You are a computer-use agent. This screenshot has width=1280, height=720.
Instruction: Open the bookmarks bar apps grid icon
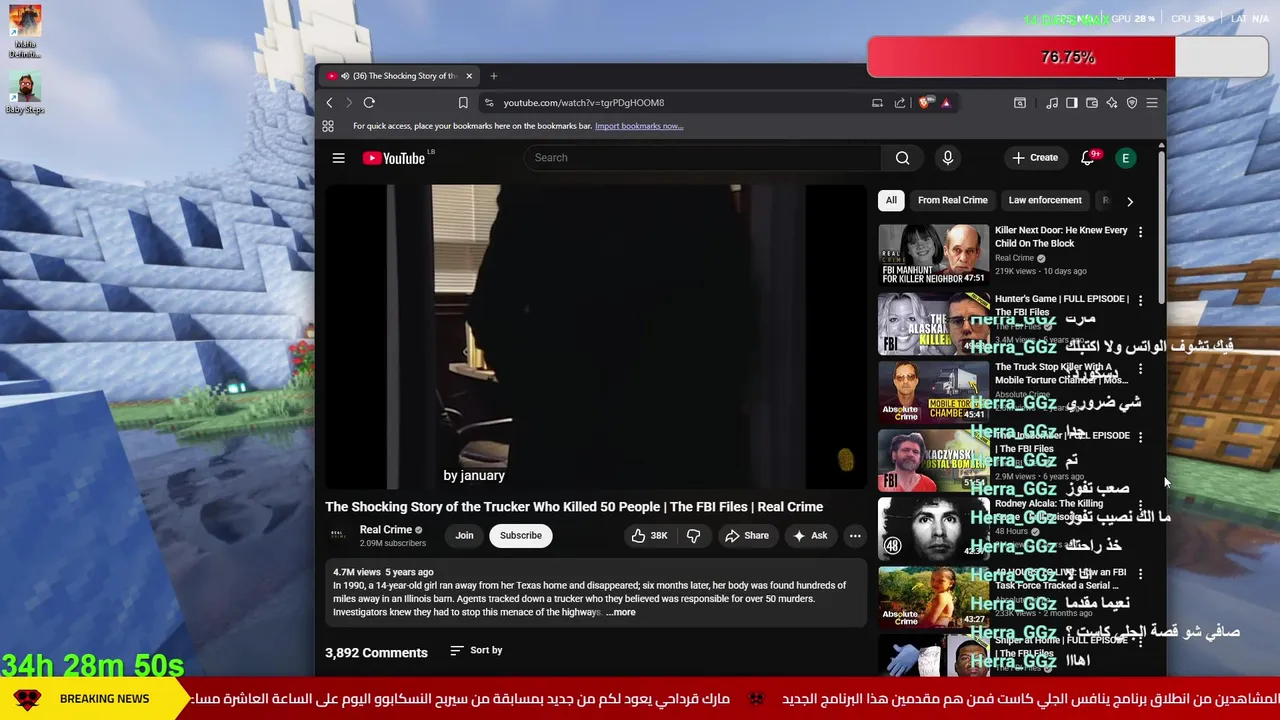point(328,126)
